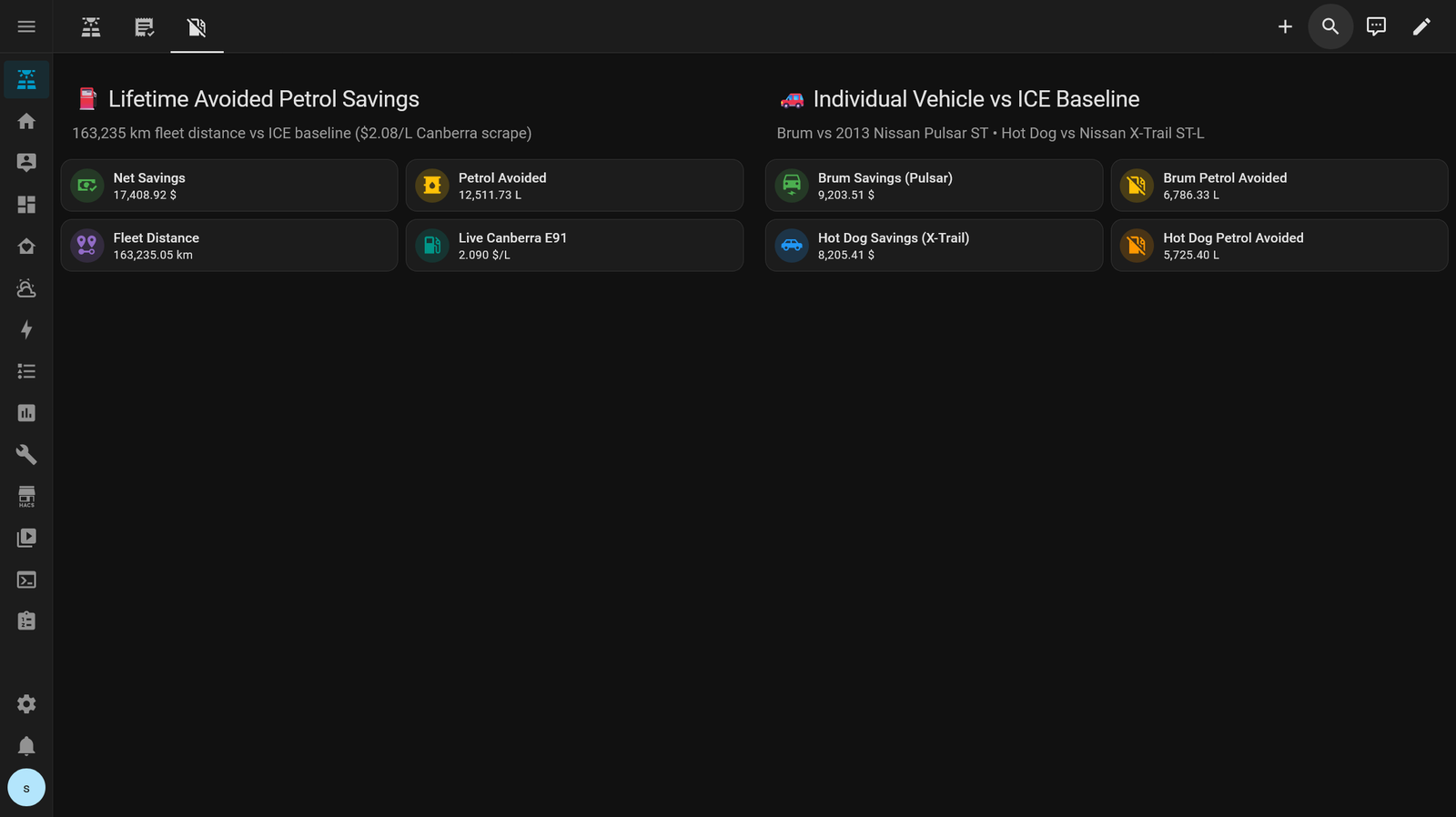This screenshot has height=817, width=1456.
Task: Open the Live Canberra E91 card
Action: pos(574,246)
